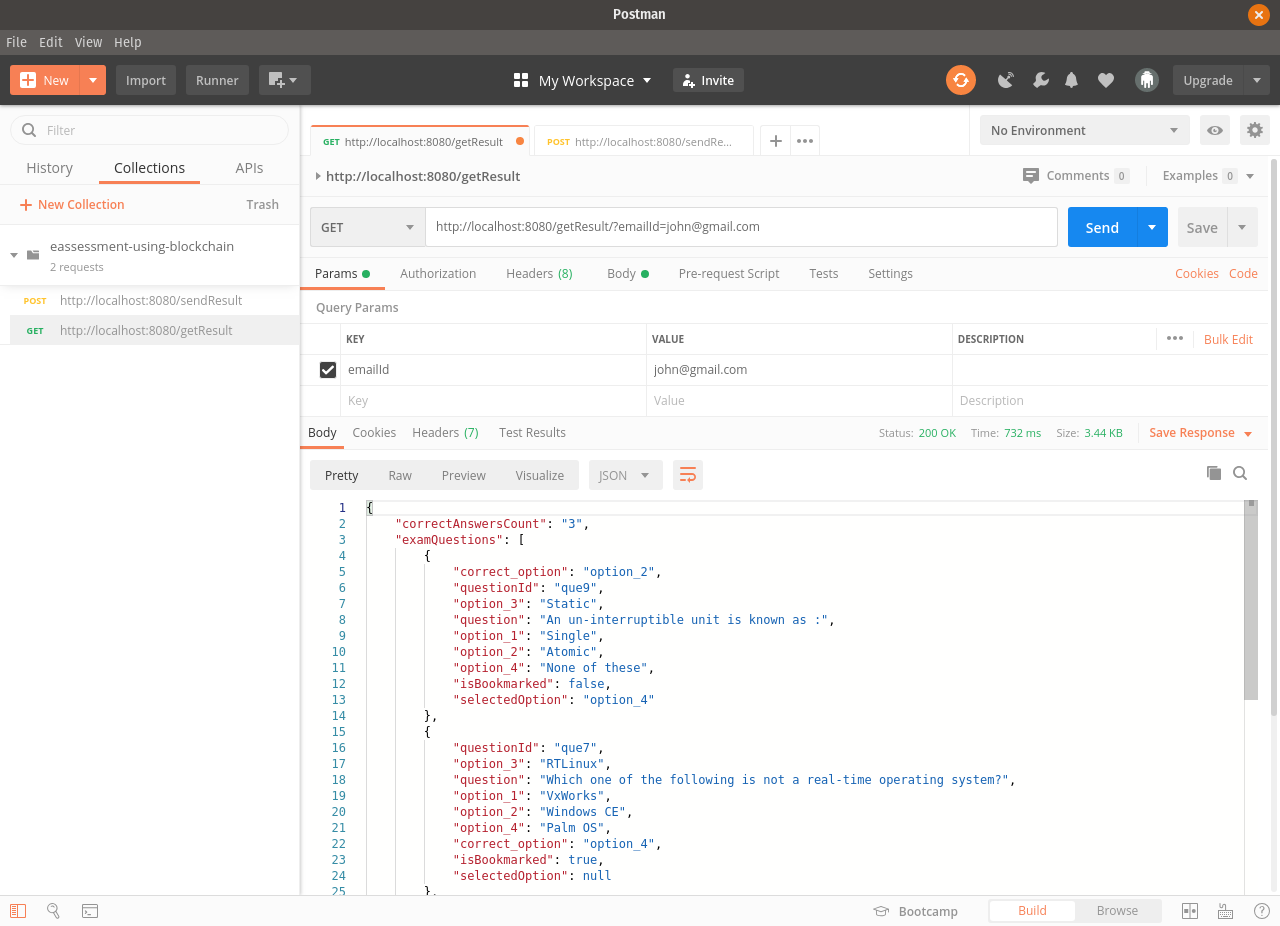Open Examples dropdown
The width and height of the screenshot is (1280, 926).
pos(1208,175)
